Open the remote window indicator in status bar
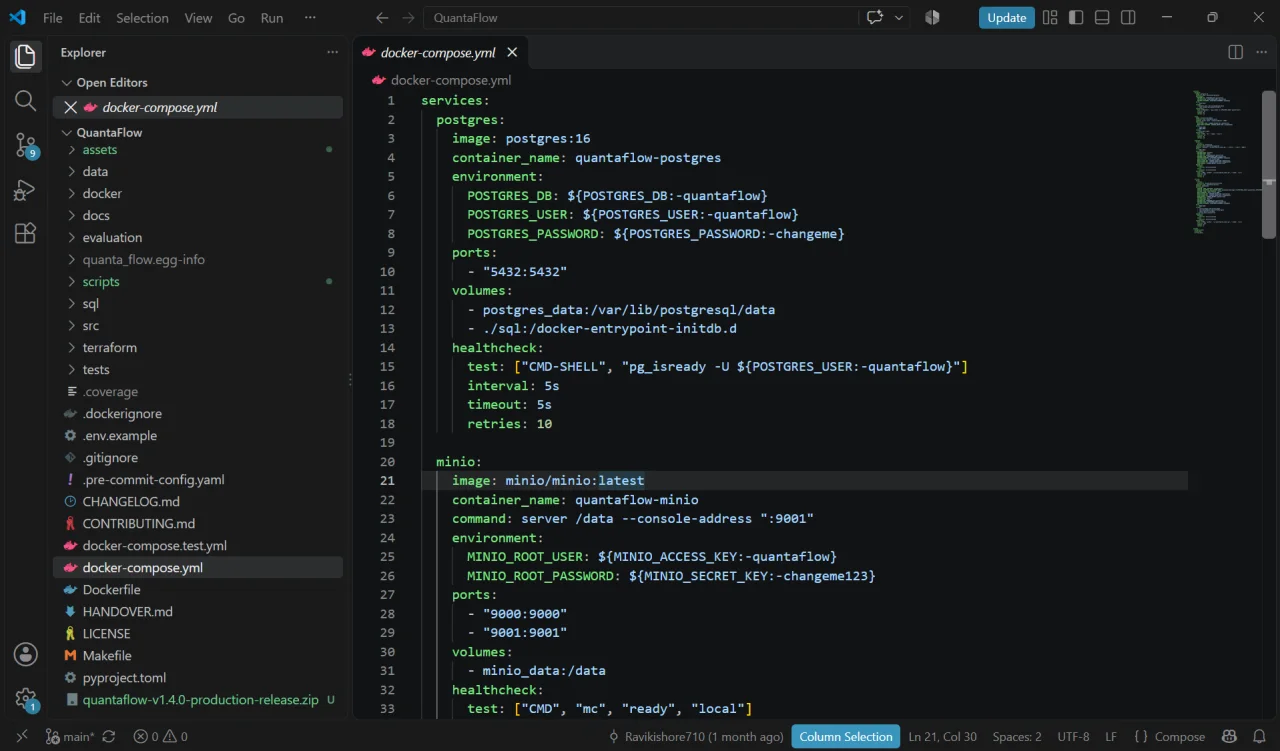This screenshot has width=1280, height=751. (x=21, y=737)
